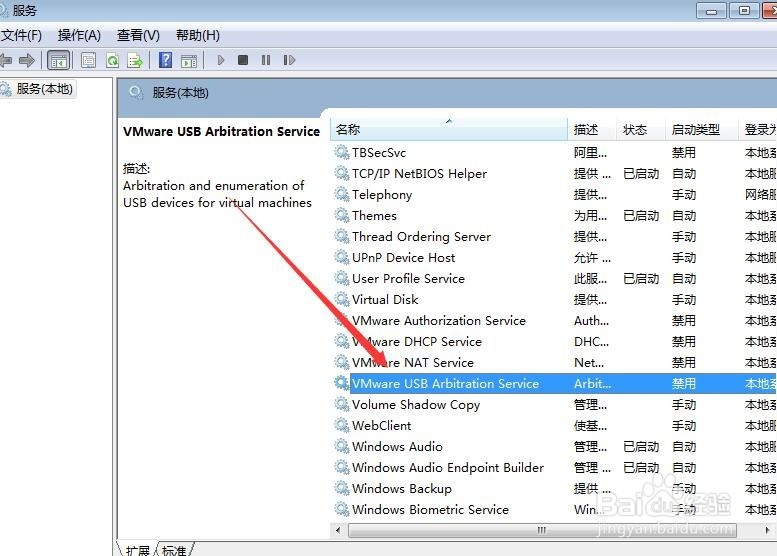Screen dimensions: 777x556
Task: Select UPnP Device Host service
Action: point(554,258)
